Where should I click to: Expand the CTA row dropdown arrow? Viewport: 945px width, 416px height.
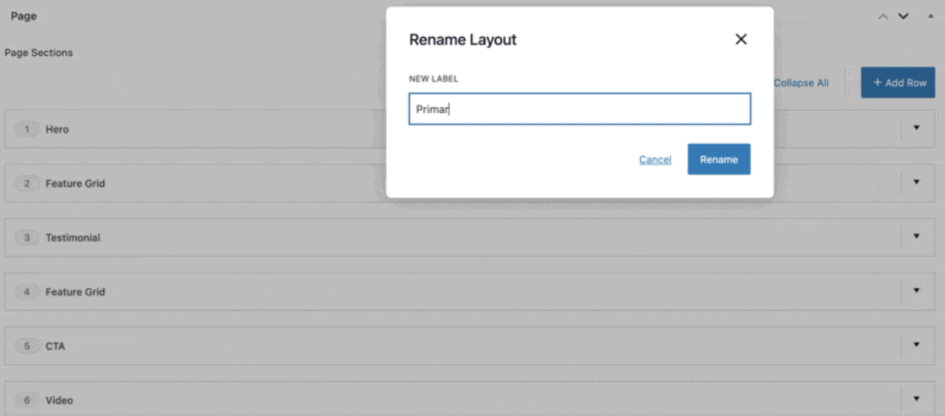click(x=917, y=345)
